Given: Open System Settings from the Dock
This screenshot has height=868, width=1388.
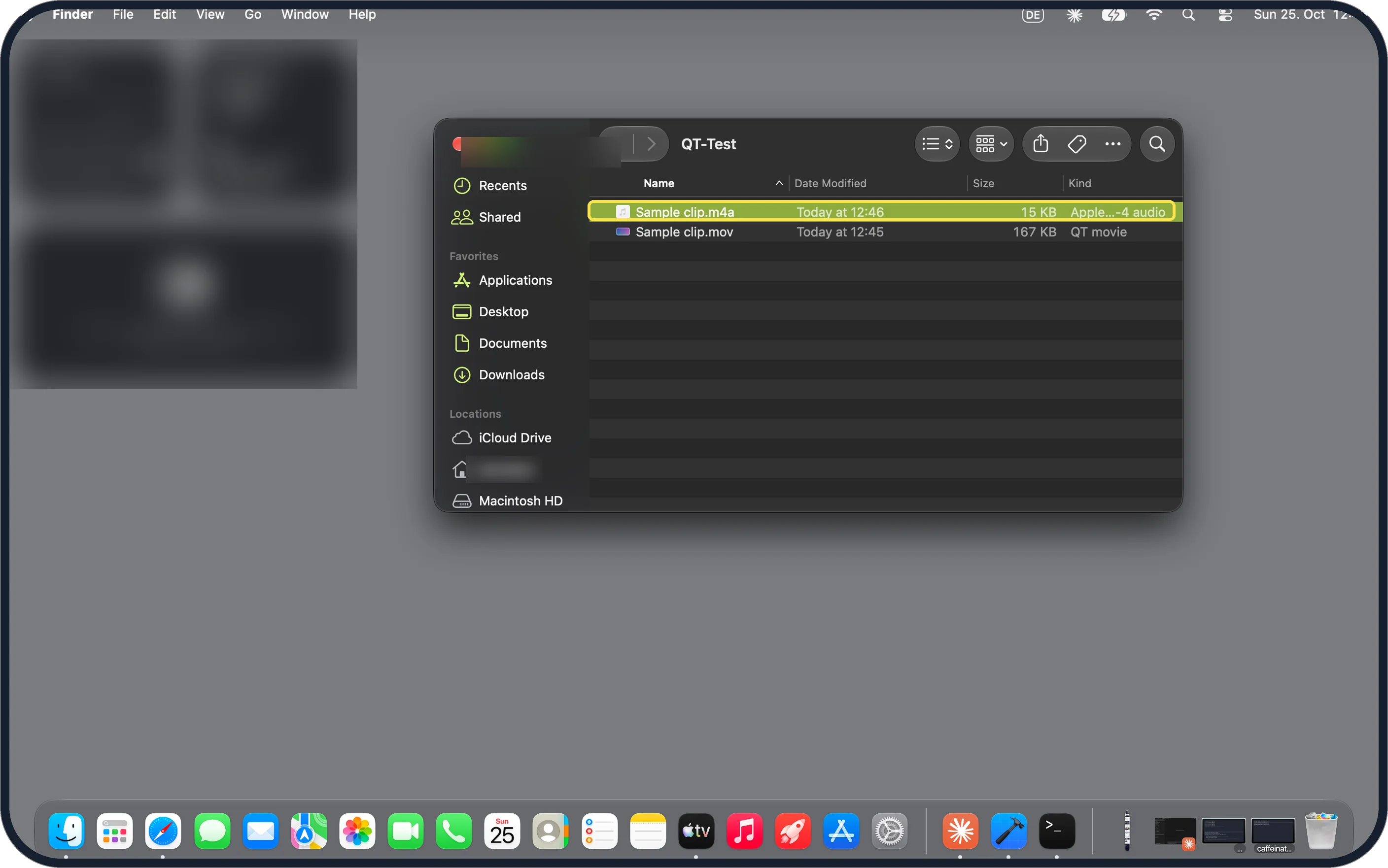Looking at the screenshot, I should pyautogui.click(x=890, y=831).
